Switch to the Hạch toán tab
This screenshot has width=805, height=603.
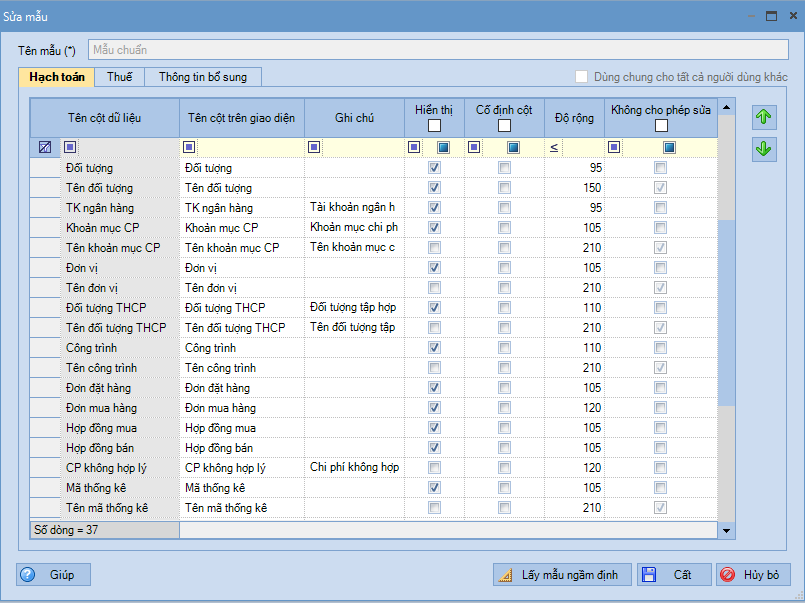click(56, 77)
